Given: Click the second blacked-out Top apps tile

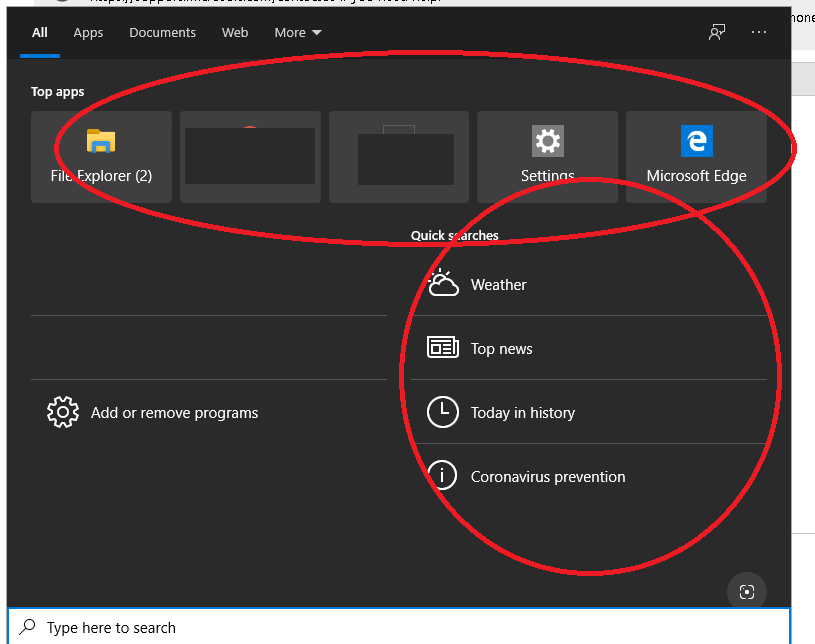Looking at the screenshot, I should [250, 157].
